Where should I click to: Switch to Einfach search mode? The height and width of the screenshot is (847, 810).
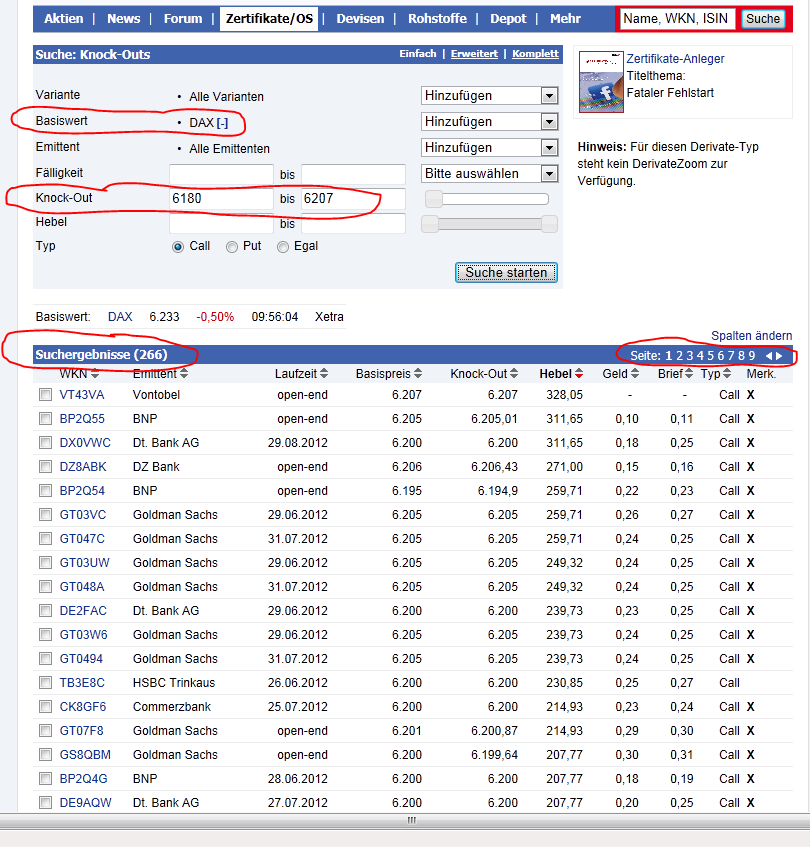[x=417, y=53]
